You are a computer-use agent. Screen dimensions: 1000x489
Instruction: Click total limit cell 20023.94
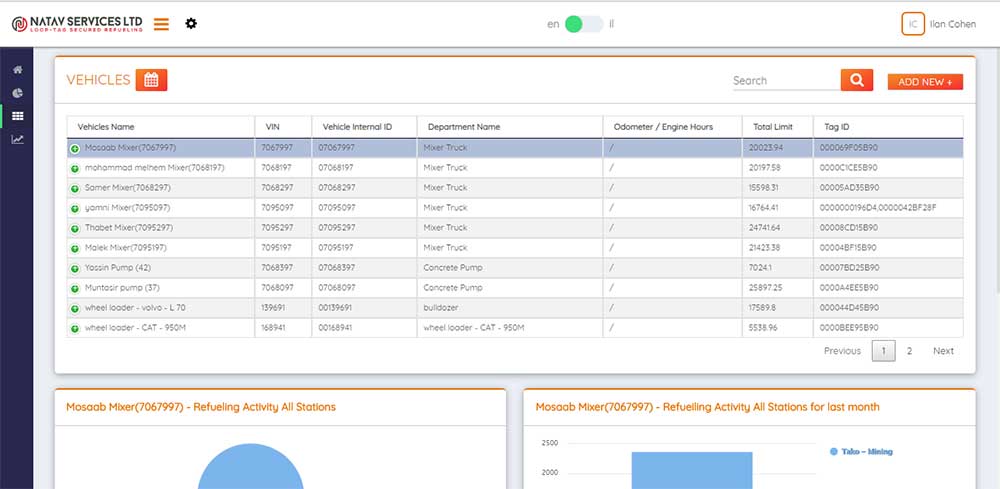point(778,148)
